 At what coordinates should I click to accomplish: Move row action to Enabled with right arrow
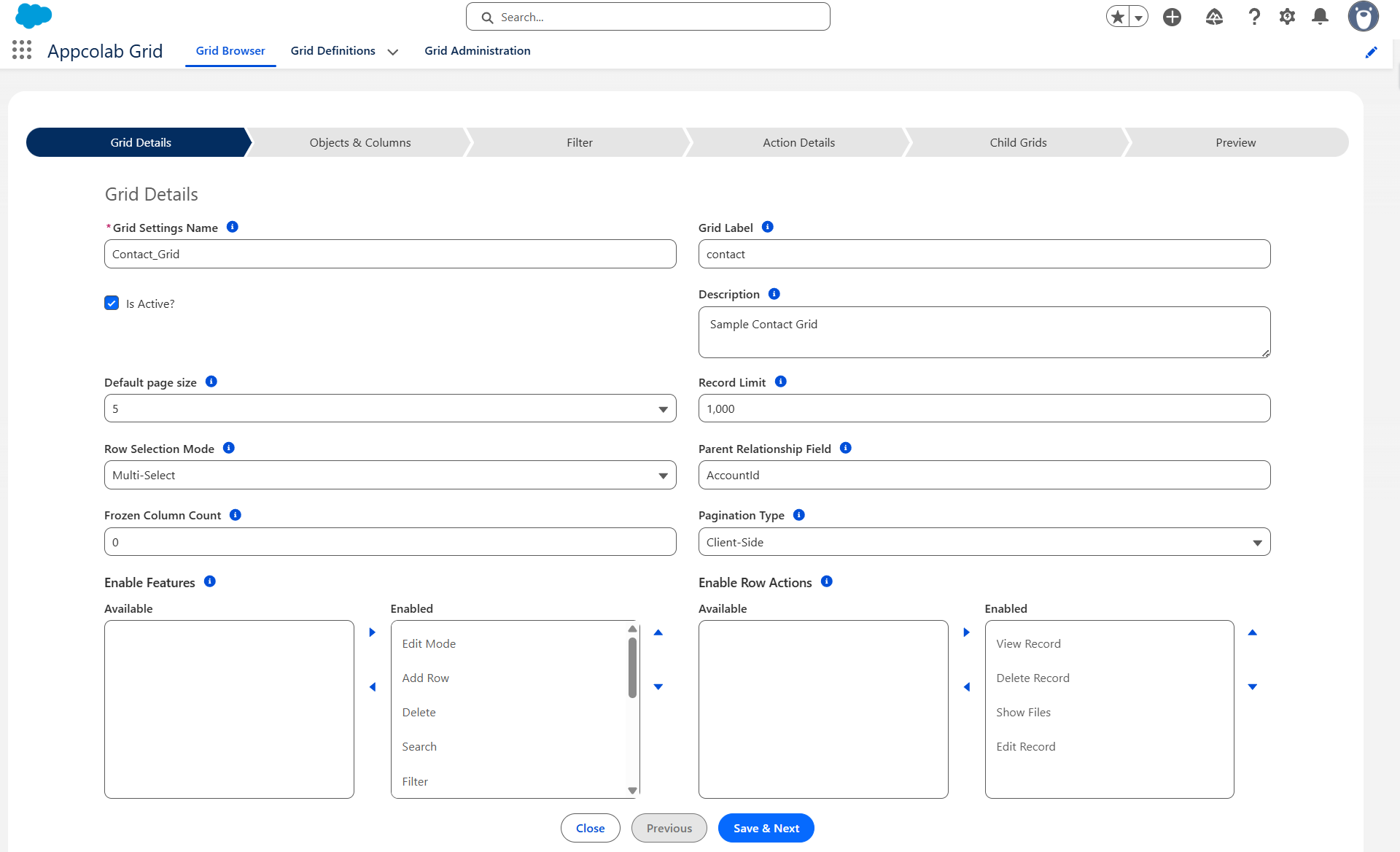click(967, 632)
